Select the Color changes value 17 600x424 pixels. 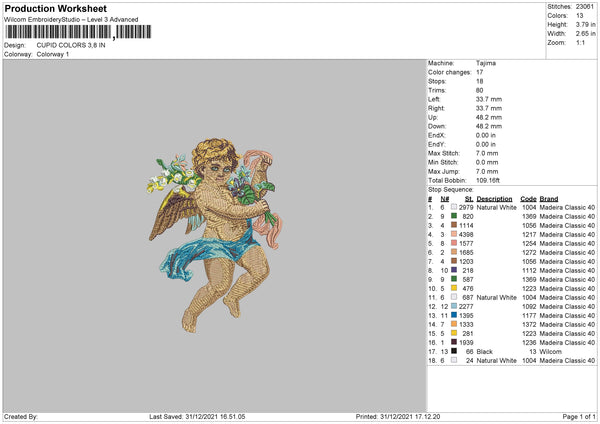pyautogui.click(x=479, y=72)
